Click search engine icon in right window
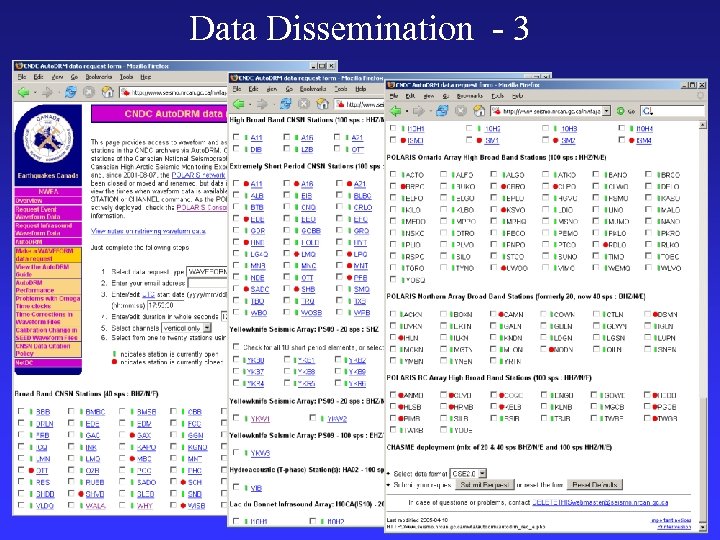The image size is (720, 540). [x=647, y=111]
